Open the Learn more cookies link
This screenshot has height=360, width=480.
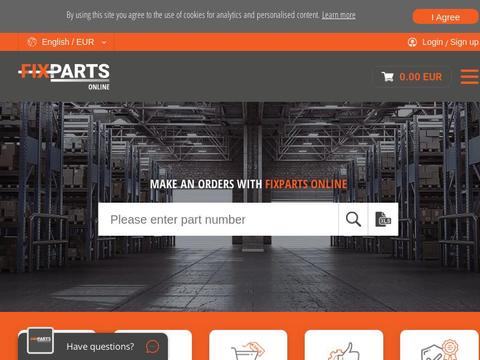338,15
